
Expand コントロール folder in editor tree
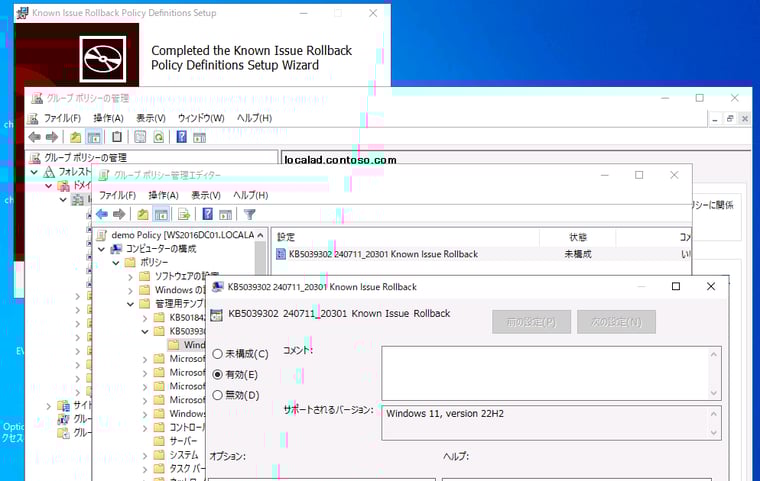coord(144,428)
